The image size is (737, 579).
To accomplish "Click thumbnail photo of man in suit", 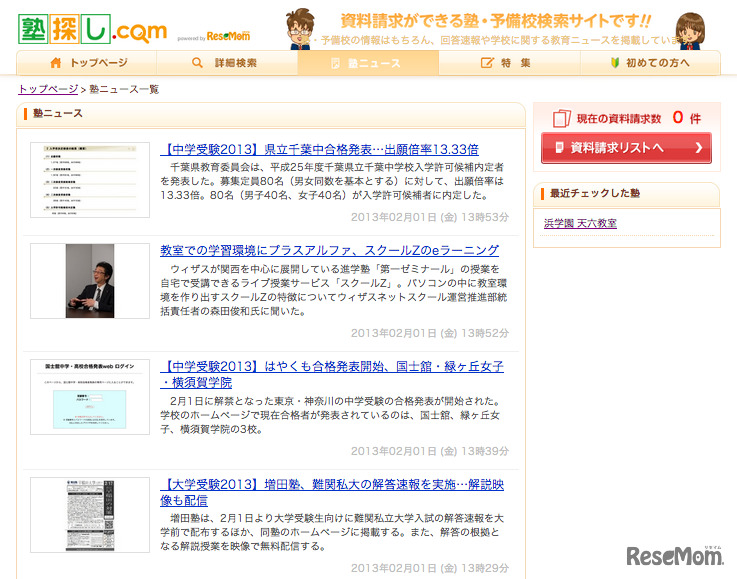I will (x=90, y=281).
